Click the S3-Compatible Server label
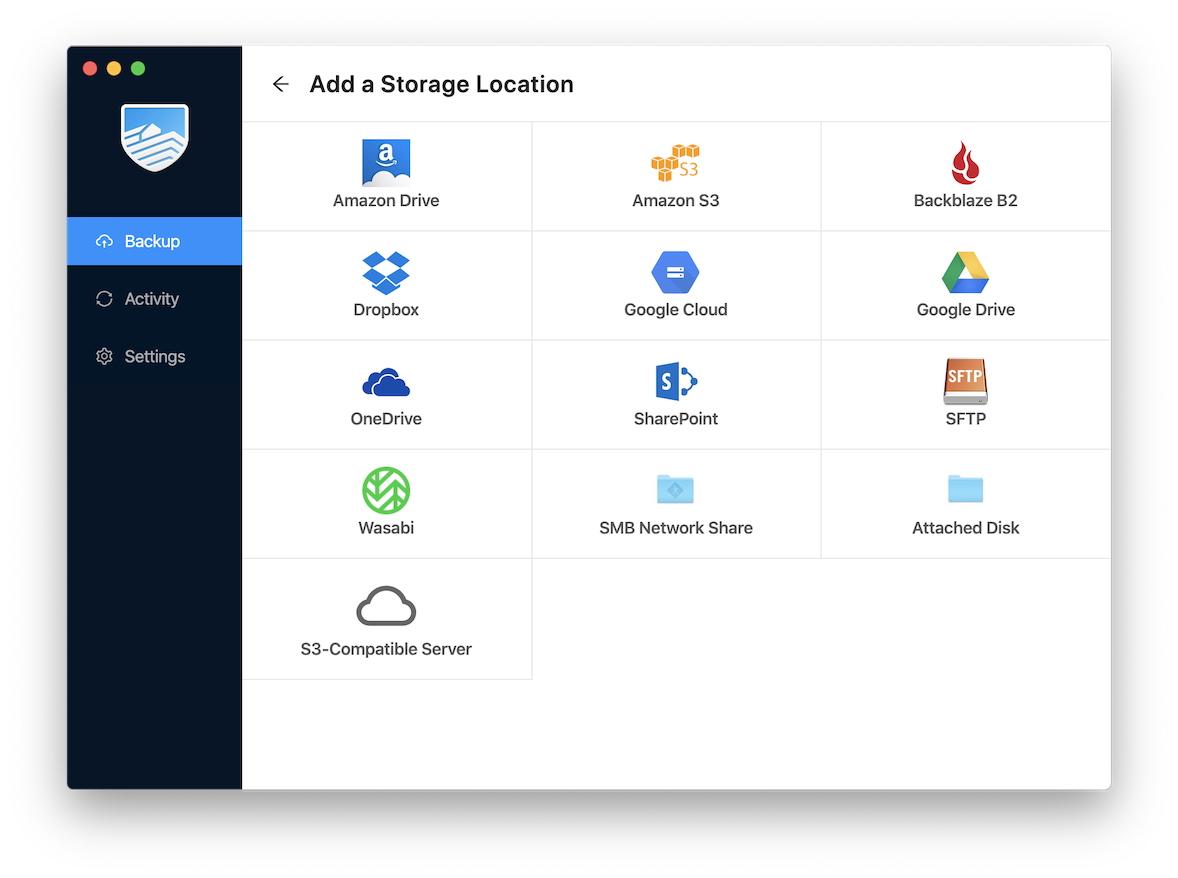The height and width of the screenshot is (878, 1178). click(386, 649)
